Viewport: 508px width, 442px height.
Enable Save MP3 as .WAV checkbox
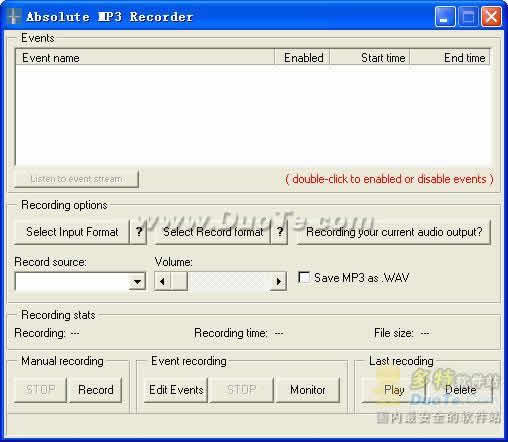(304, 277)
